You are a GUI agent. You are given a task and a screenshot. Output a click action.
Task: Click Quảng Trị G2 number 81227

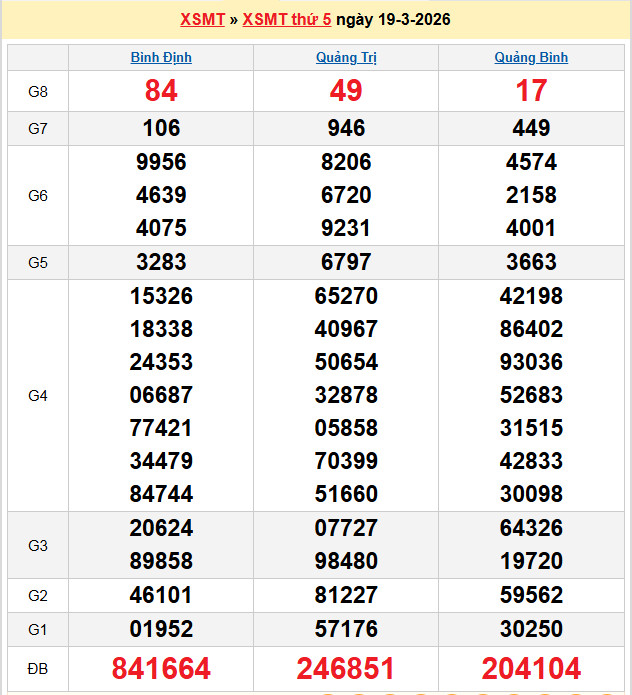[x=346, y=596]
